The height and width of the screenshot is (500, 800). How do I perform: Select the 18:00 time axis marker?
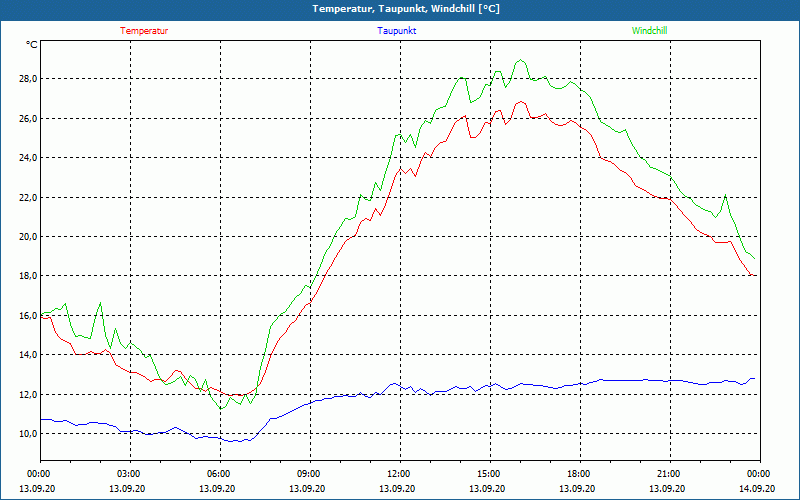click(578, 474)
